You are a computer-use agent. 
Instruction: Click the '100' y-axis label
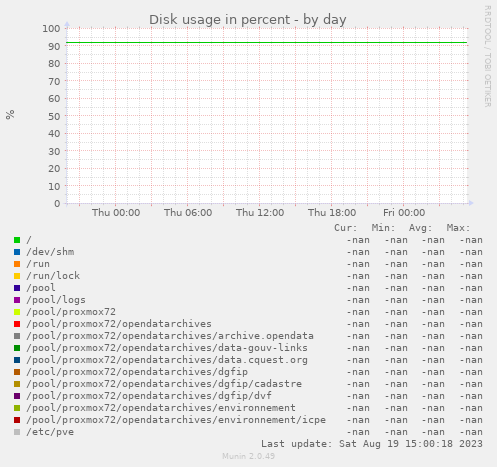point(51,29)
